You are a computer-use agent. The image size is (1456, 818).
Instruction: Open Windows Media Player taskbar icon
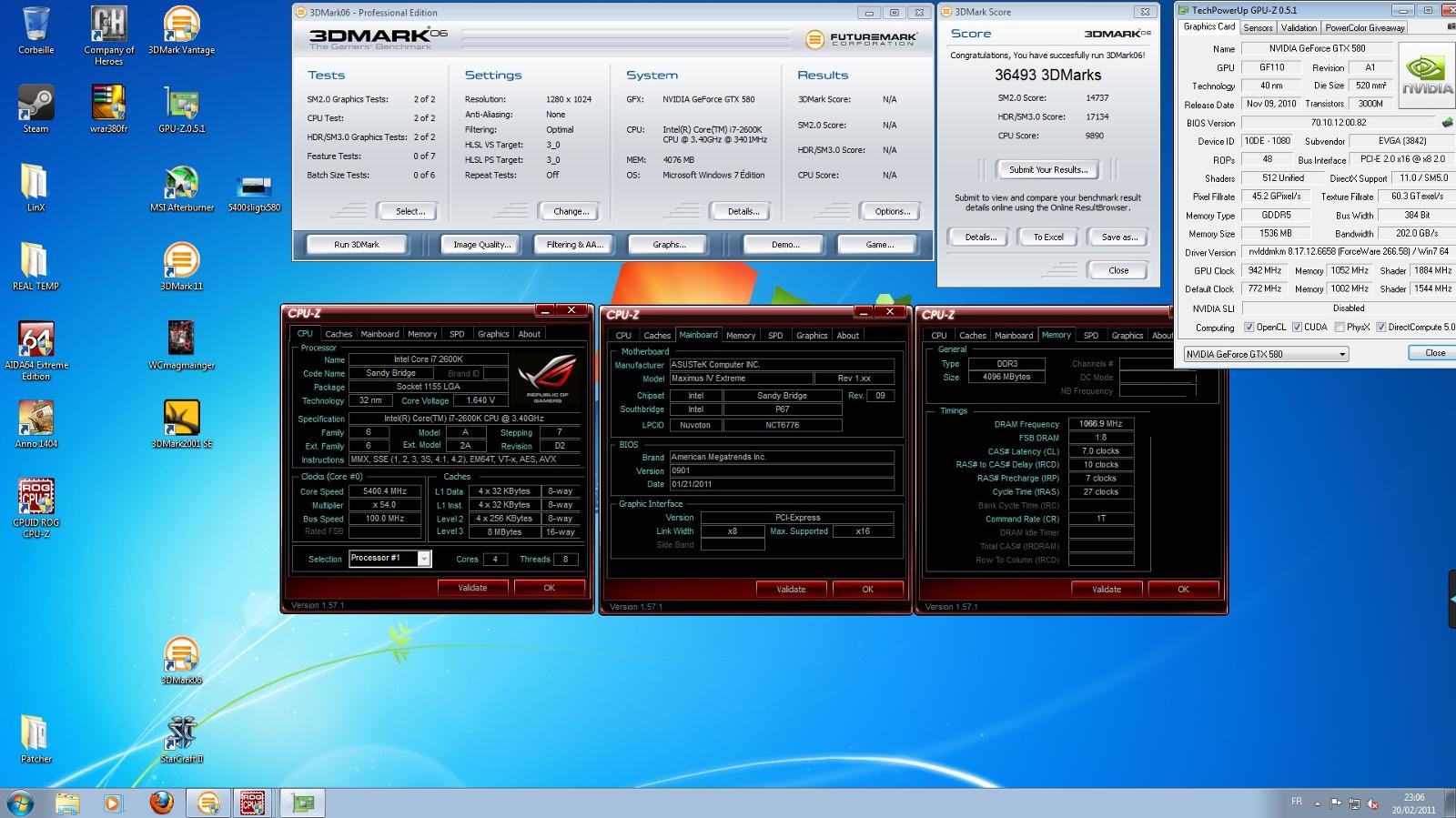113,803
